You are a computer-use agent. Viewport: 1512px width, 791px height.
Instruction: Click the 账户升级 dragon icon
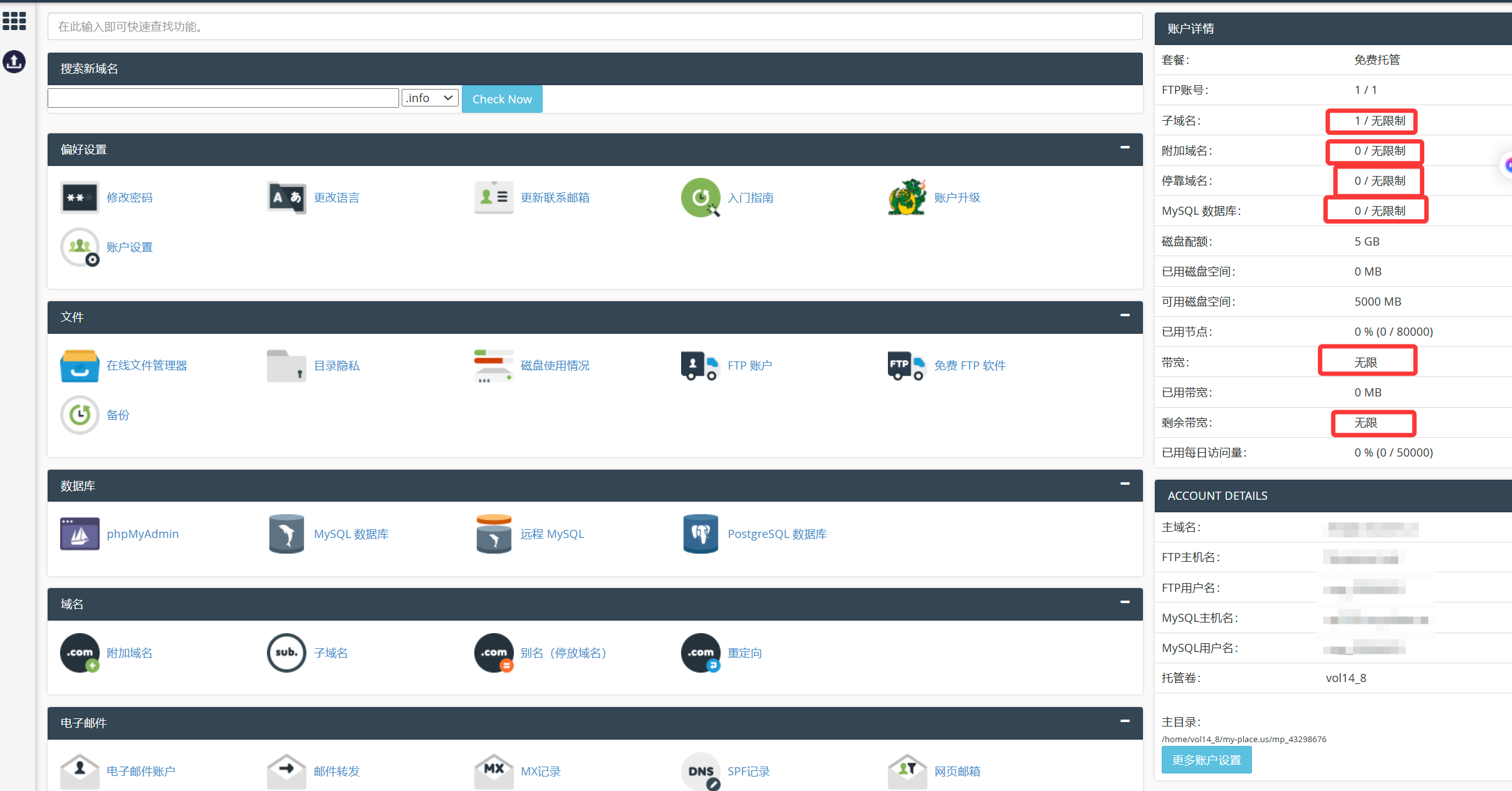(907, 197)
